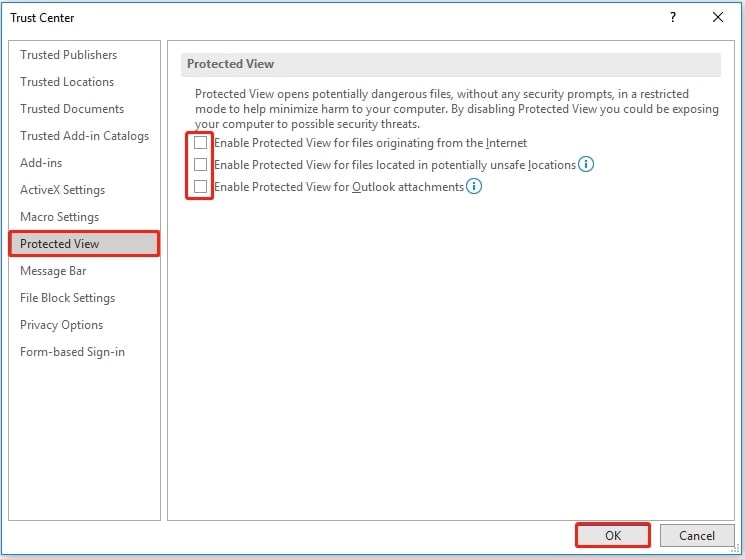Toggle Protected View for unsafe locations checkbox
The image size is (745, 559).
point(201,164)
